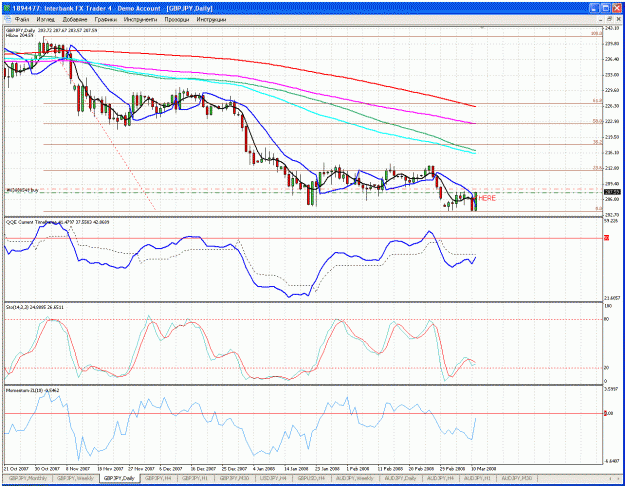Close the inner GBPJPY chart window
The width and height of the screenshot is (625, 486).
coord(618,19)
